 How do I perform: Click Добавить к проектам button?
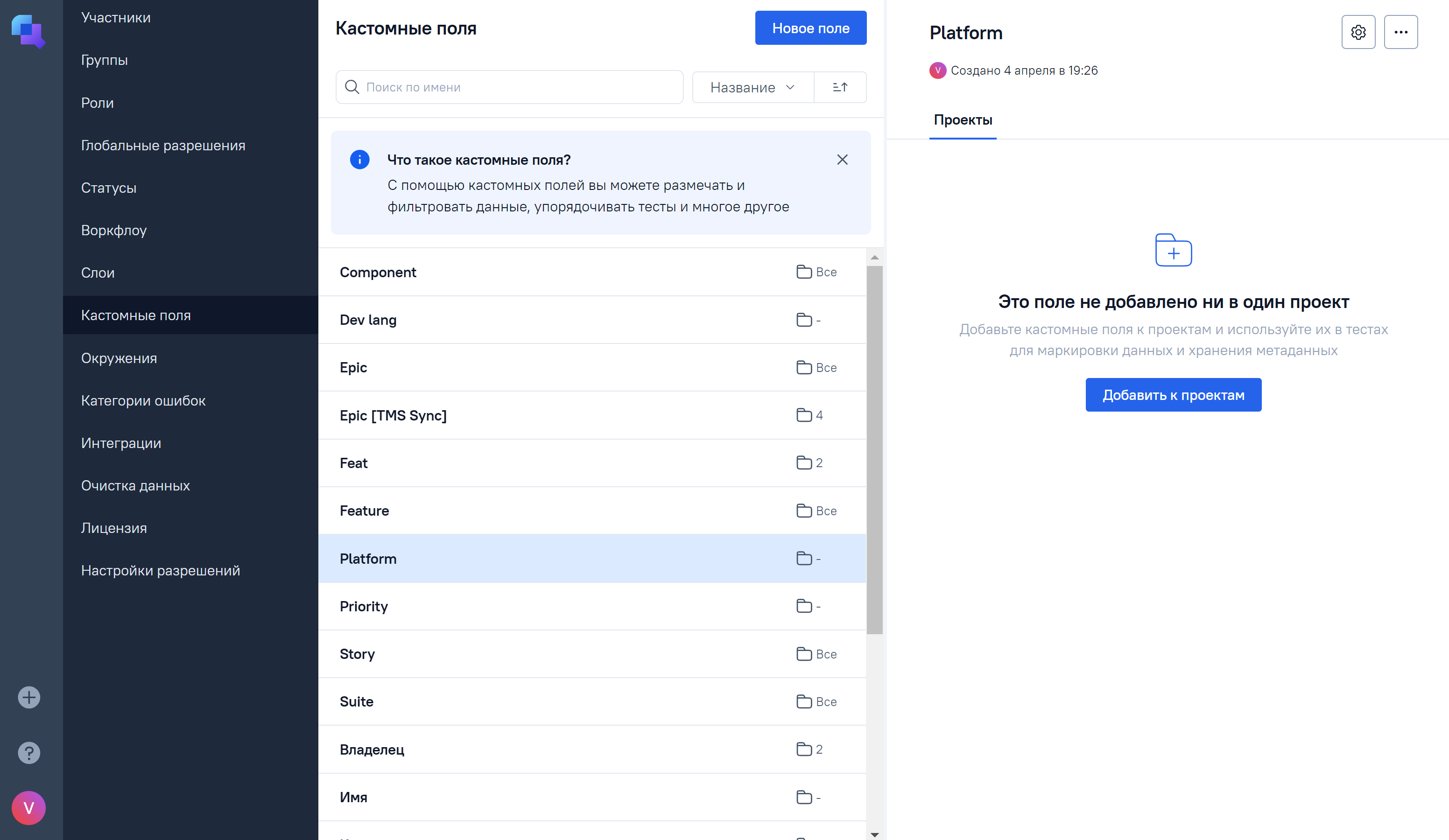pyautogui.click(x=1173, y=395)
